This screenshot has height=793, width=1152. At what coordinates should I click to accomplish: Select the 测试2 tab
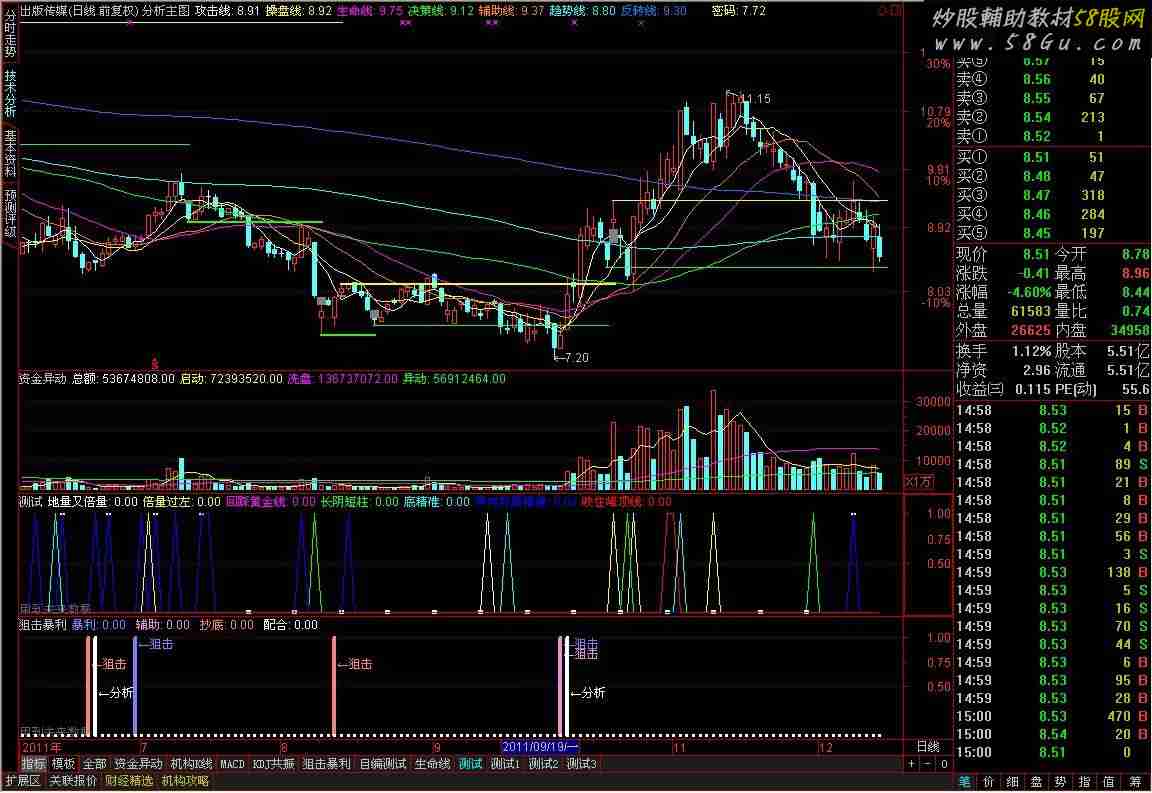(x=544, y=764)
